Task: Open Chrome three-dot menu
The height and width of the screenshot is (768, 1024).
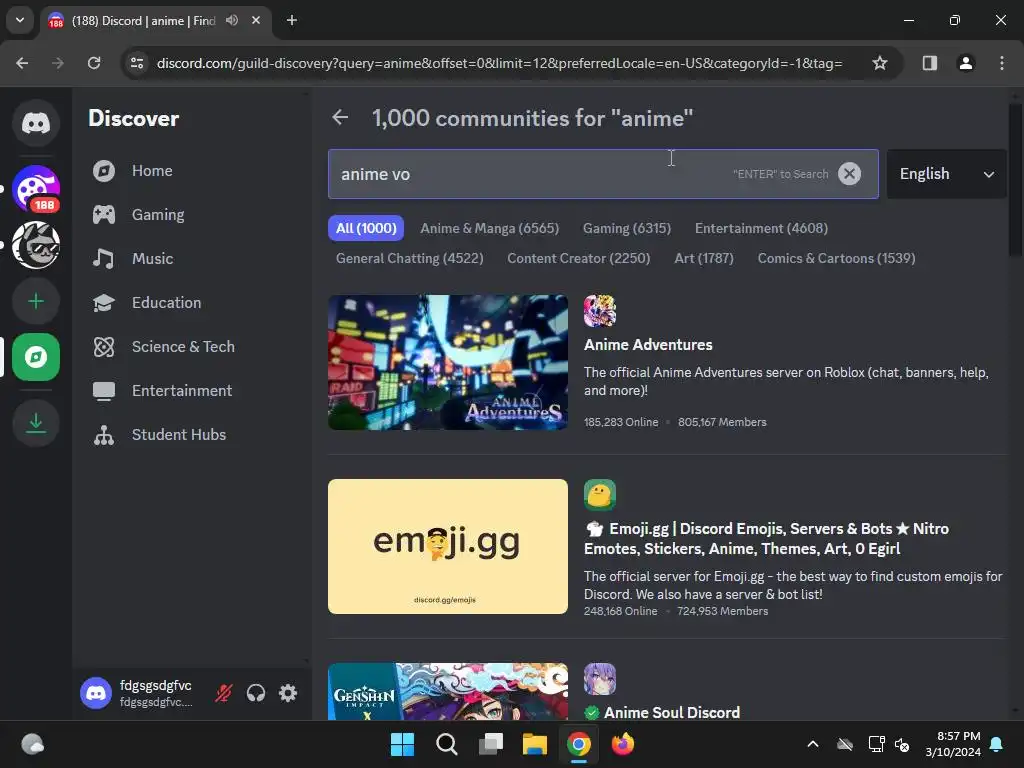Action: (1002, 63)
